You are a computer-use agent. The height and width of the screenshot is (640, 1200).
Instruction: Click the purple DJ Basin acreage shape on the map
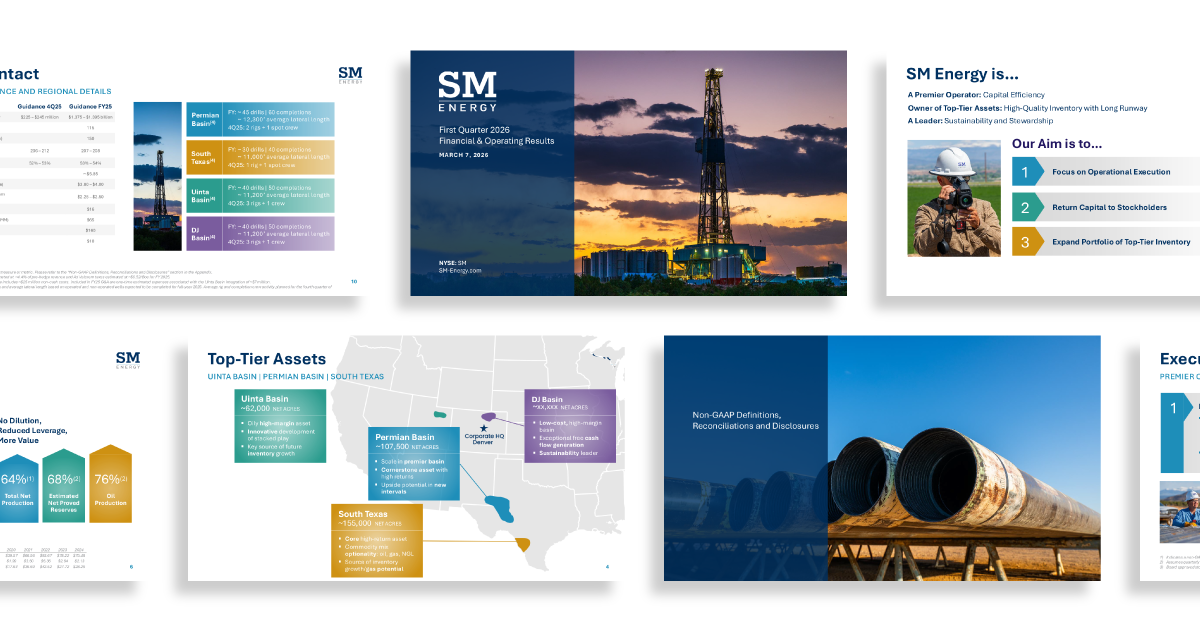click(487, 416)
